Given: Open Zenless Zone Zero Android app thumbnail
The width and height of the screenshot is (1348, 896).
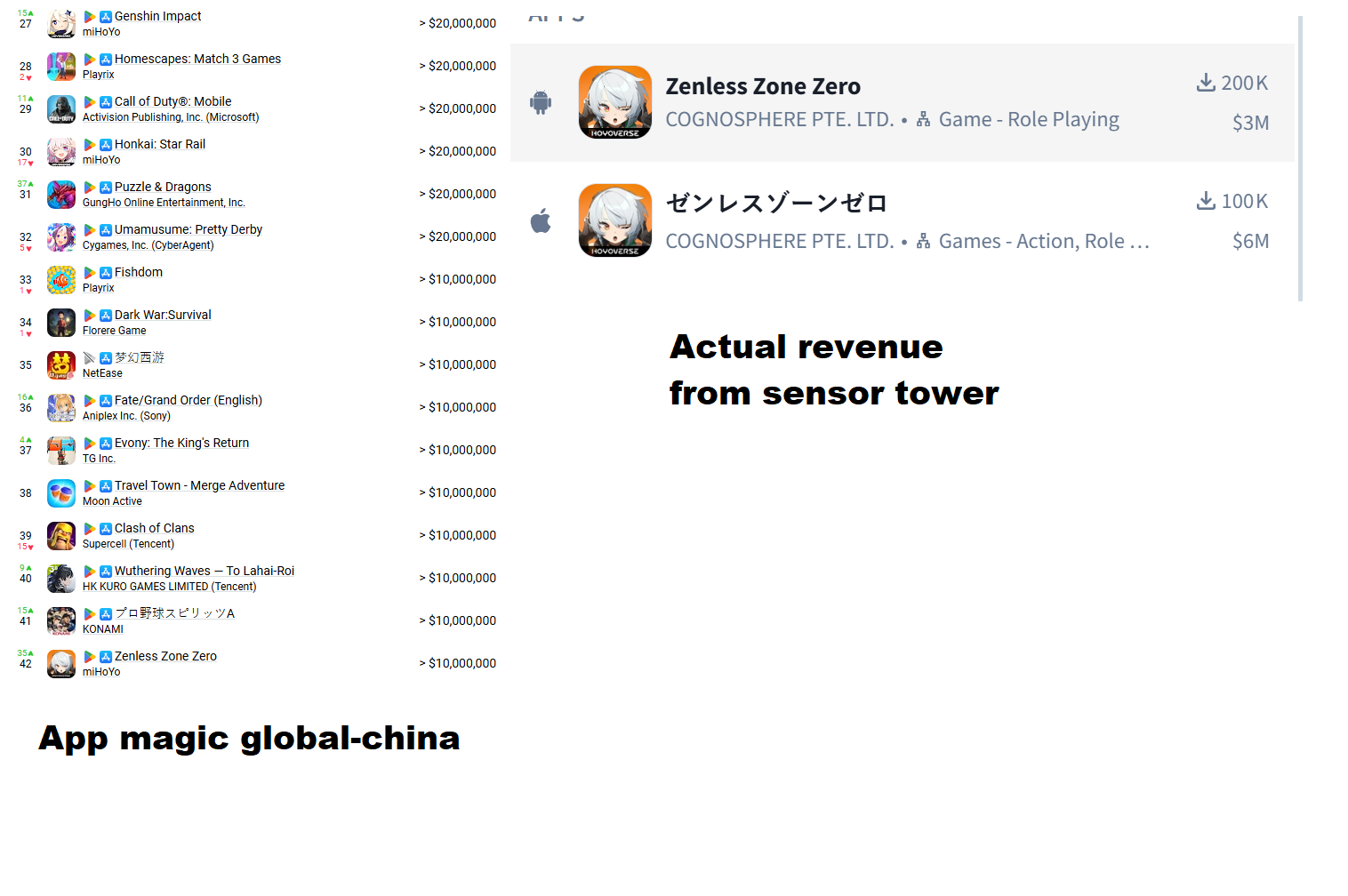Looking at the screenshot, I should coord(615,102).
